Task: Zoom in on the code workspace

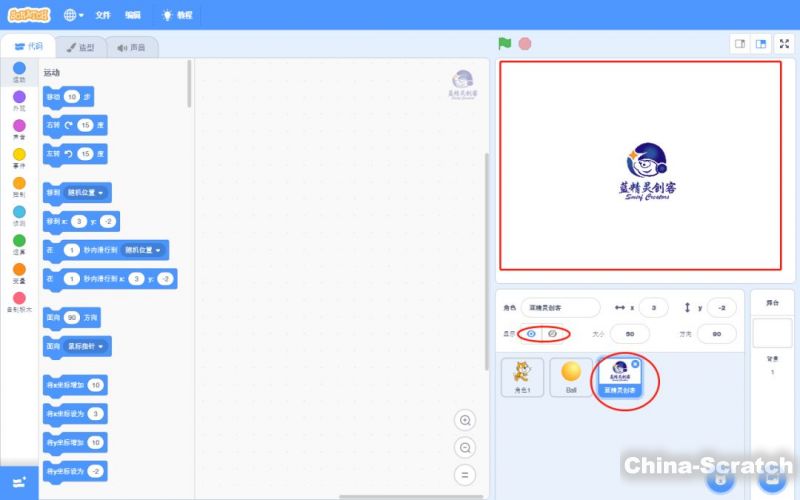Action: (464, 420)
